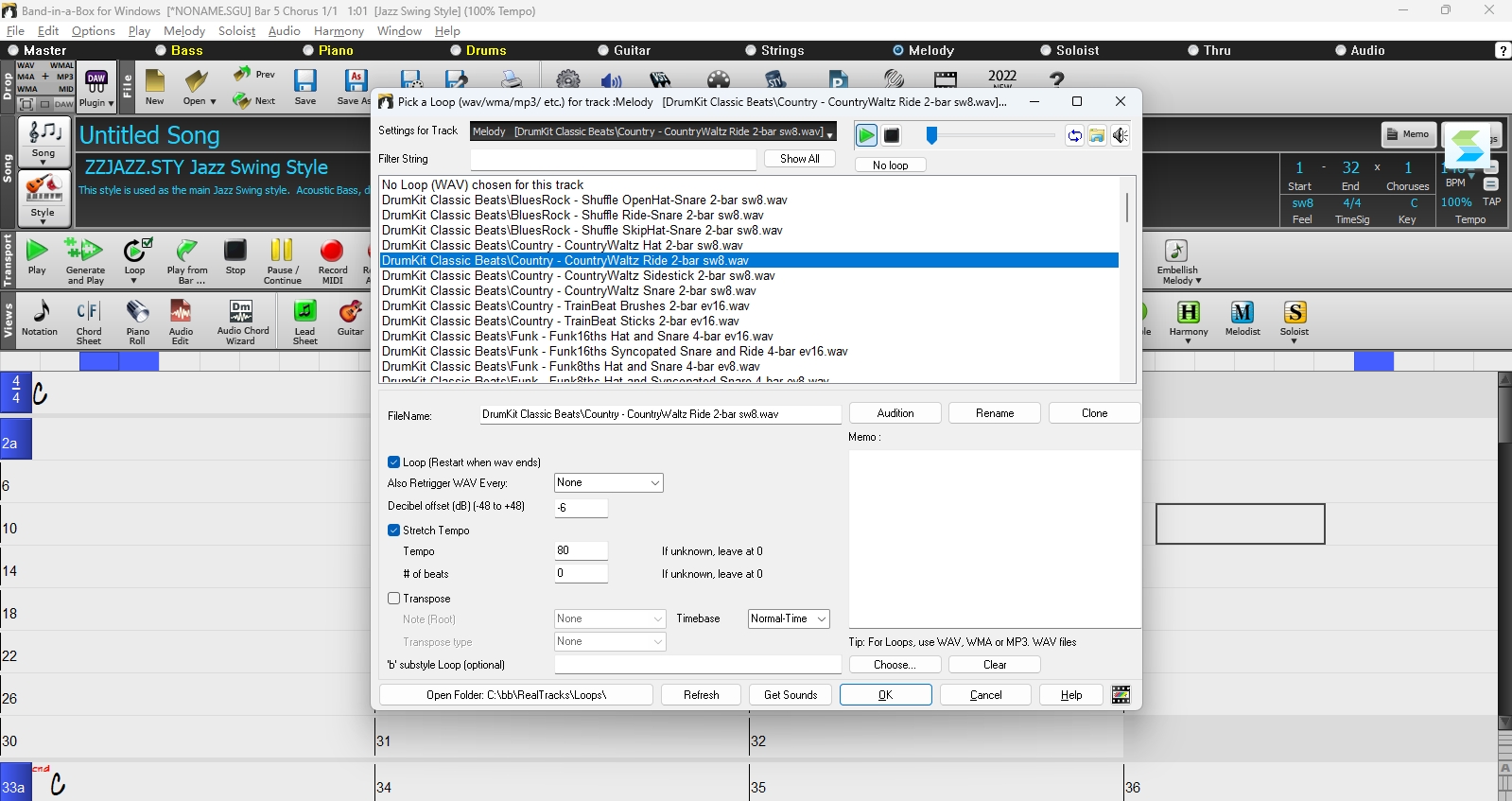This screenshot has height=801, width=1512.
Task: Click the Record MIDI red button icon
Action: point(332,251)
